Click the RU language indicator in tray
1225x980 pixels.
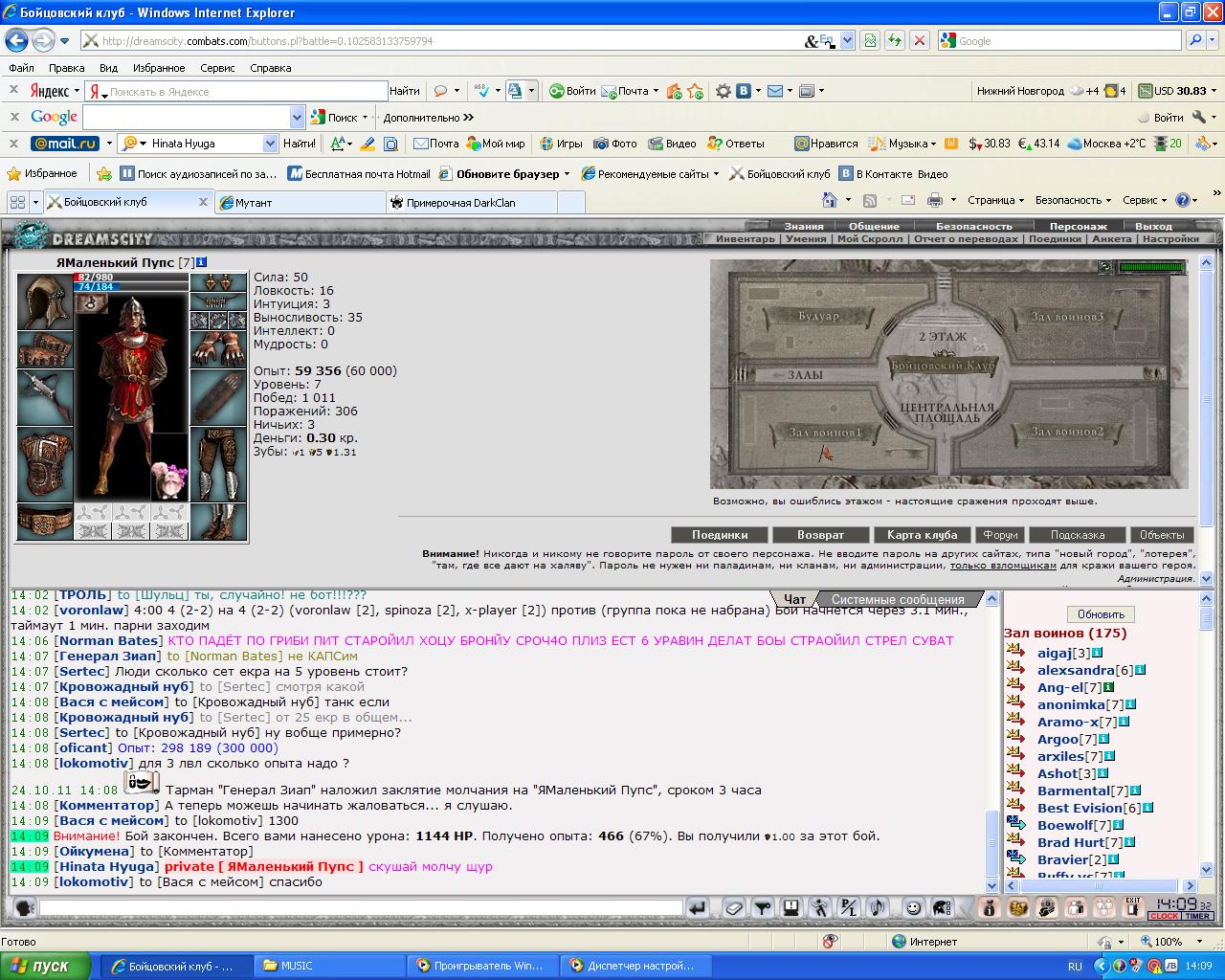point(1075,966)
